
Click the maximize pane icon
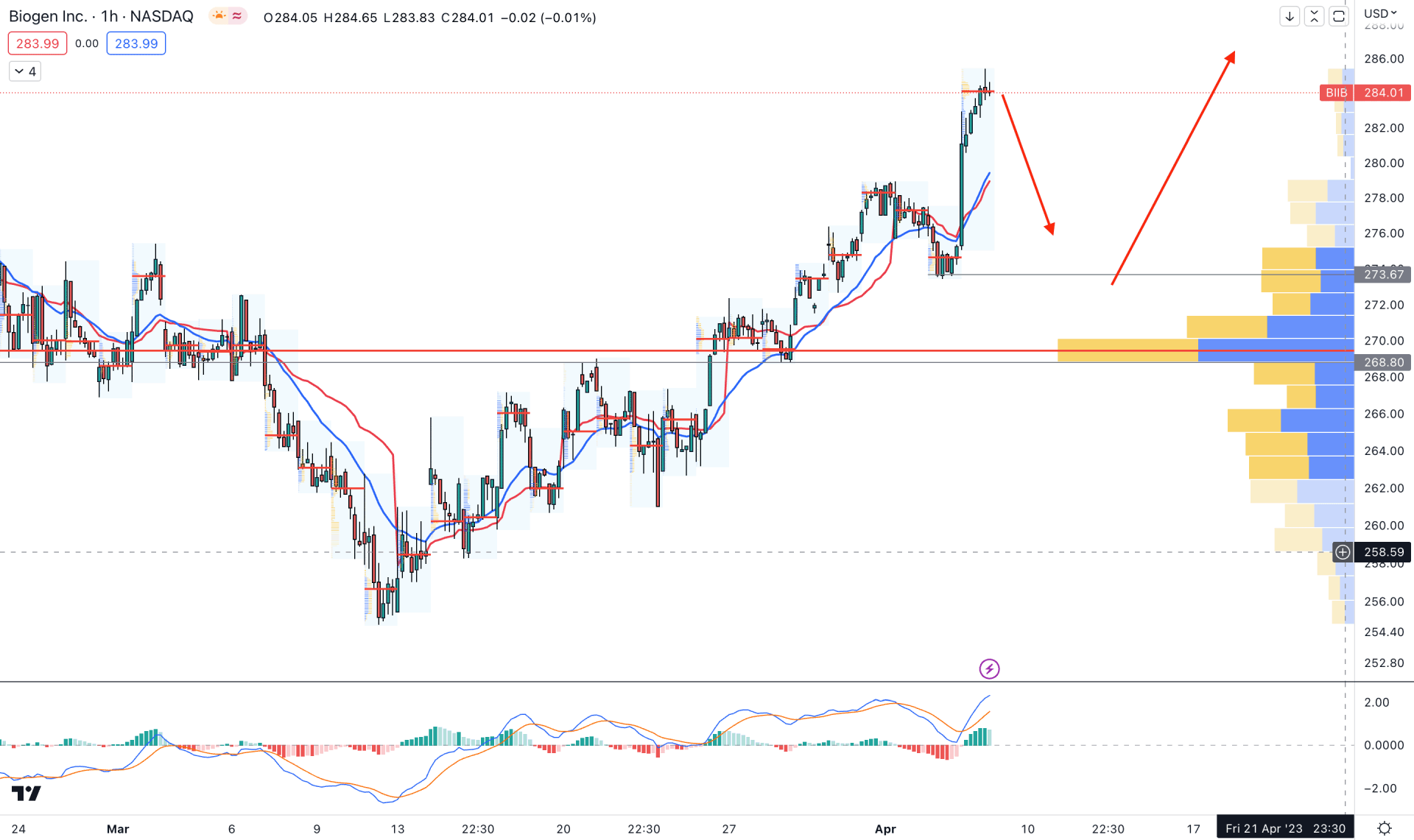[1339, 16]
